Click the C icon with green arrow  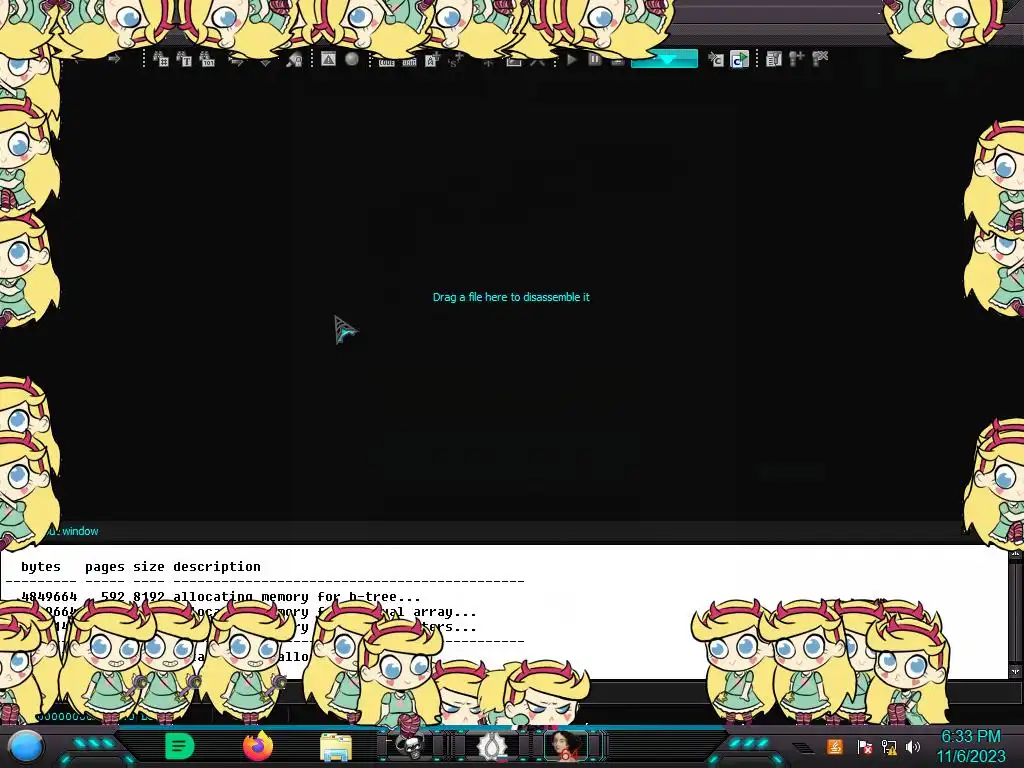click(739, 59)
